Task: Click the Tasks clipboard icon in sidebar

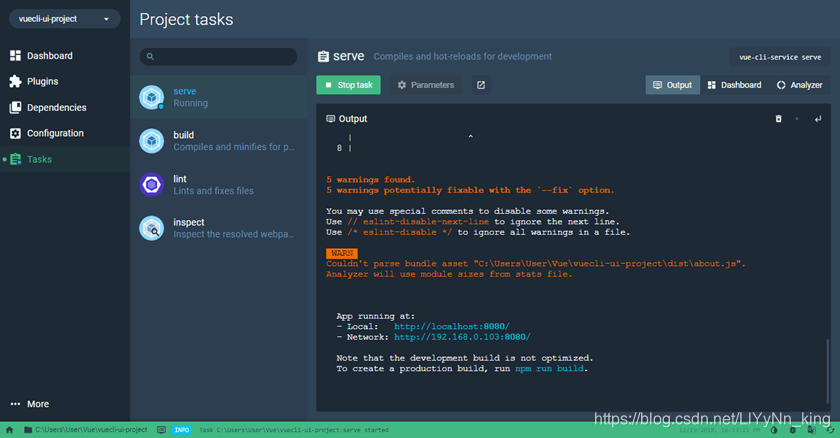Action: click(x=16, y=159)
